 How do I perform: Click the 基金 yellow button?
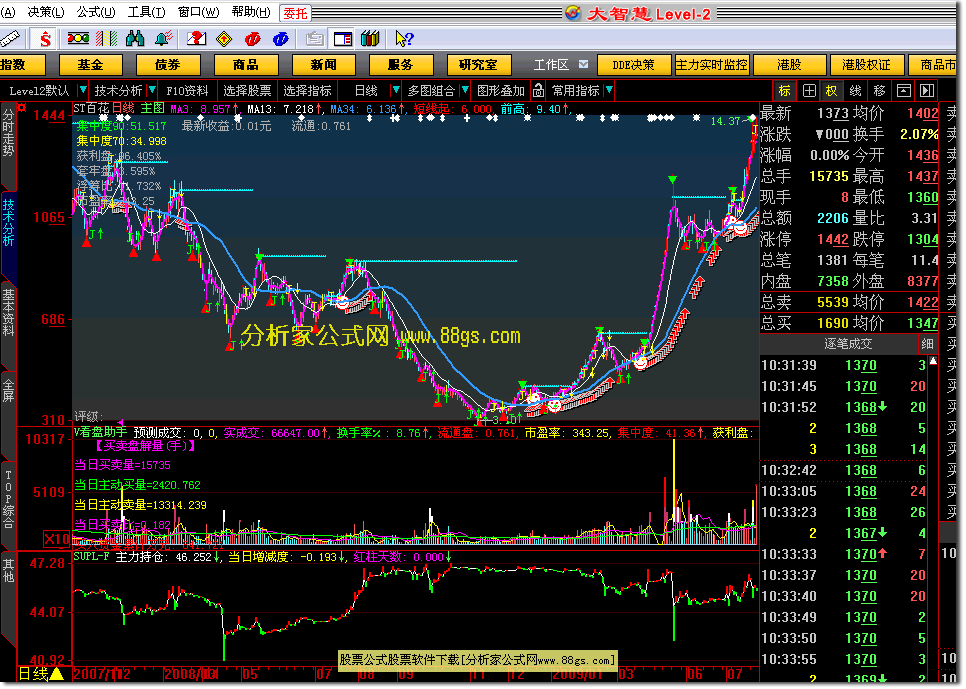click(91, 65)
